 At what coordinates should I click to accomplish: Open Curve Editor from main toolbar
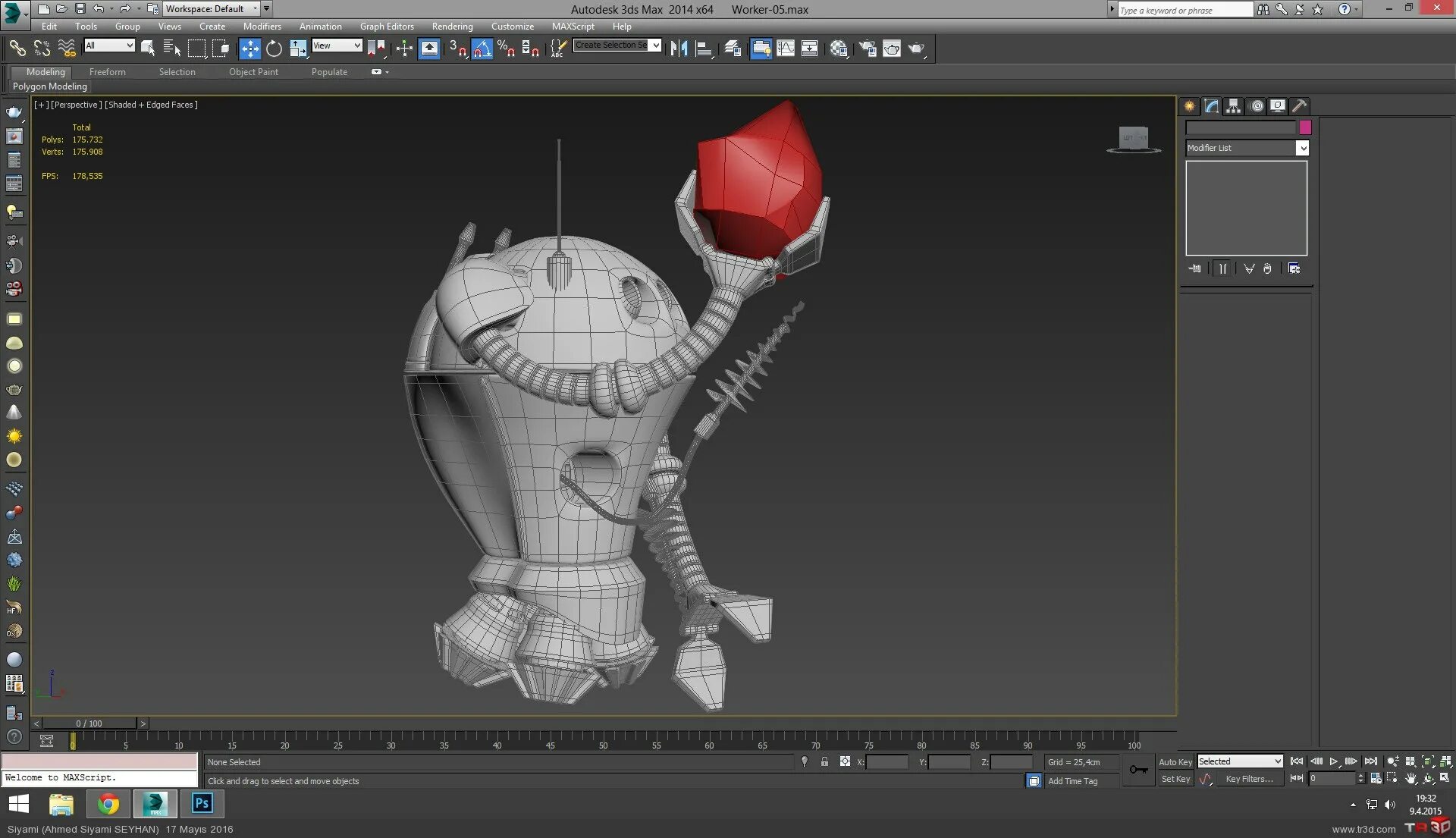(786, 49)
